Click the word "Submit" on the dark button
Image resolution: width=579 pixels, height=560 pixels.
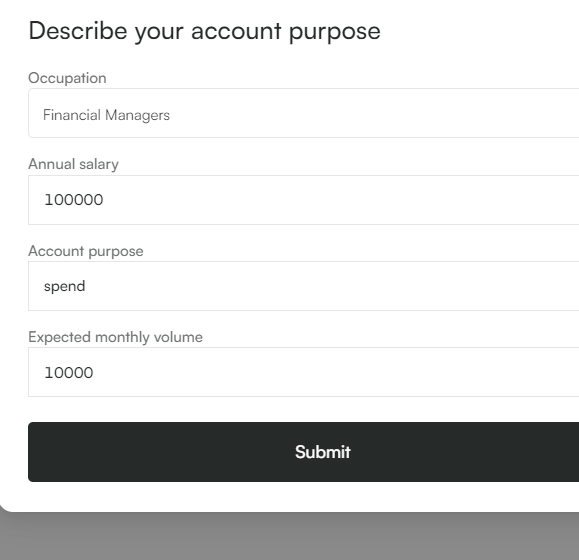323,452
